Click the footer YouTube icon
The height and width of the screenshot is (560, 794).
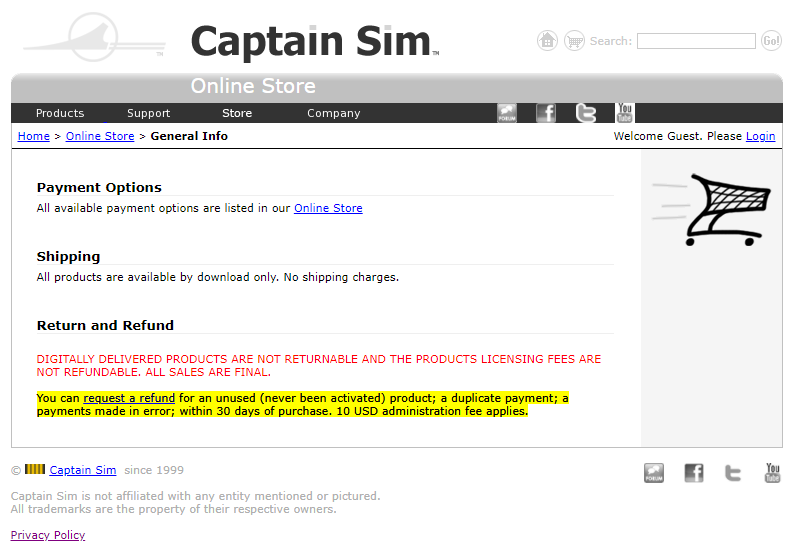tap(772, 472)
